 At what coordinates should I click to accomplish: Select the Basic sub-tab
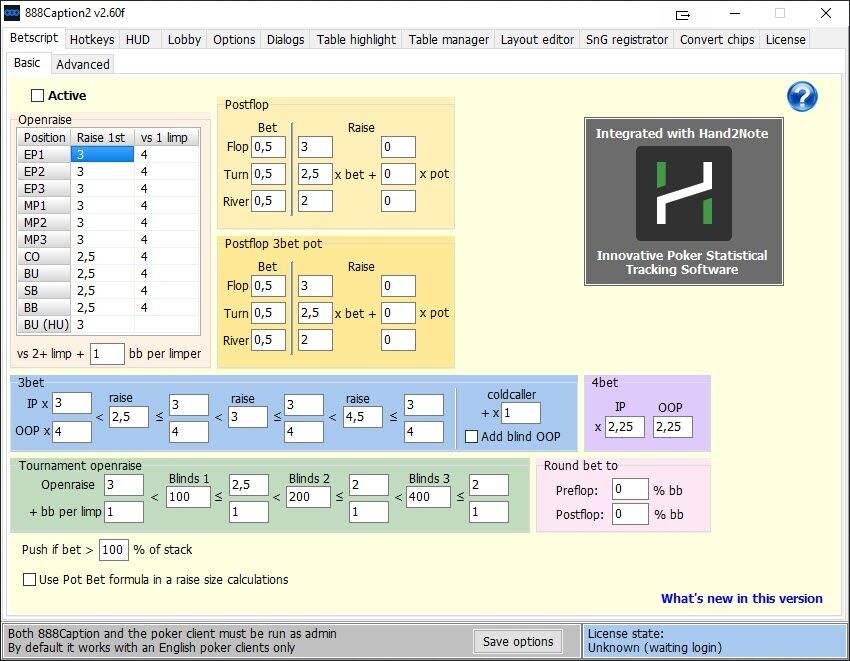(27, 63)
